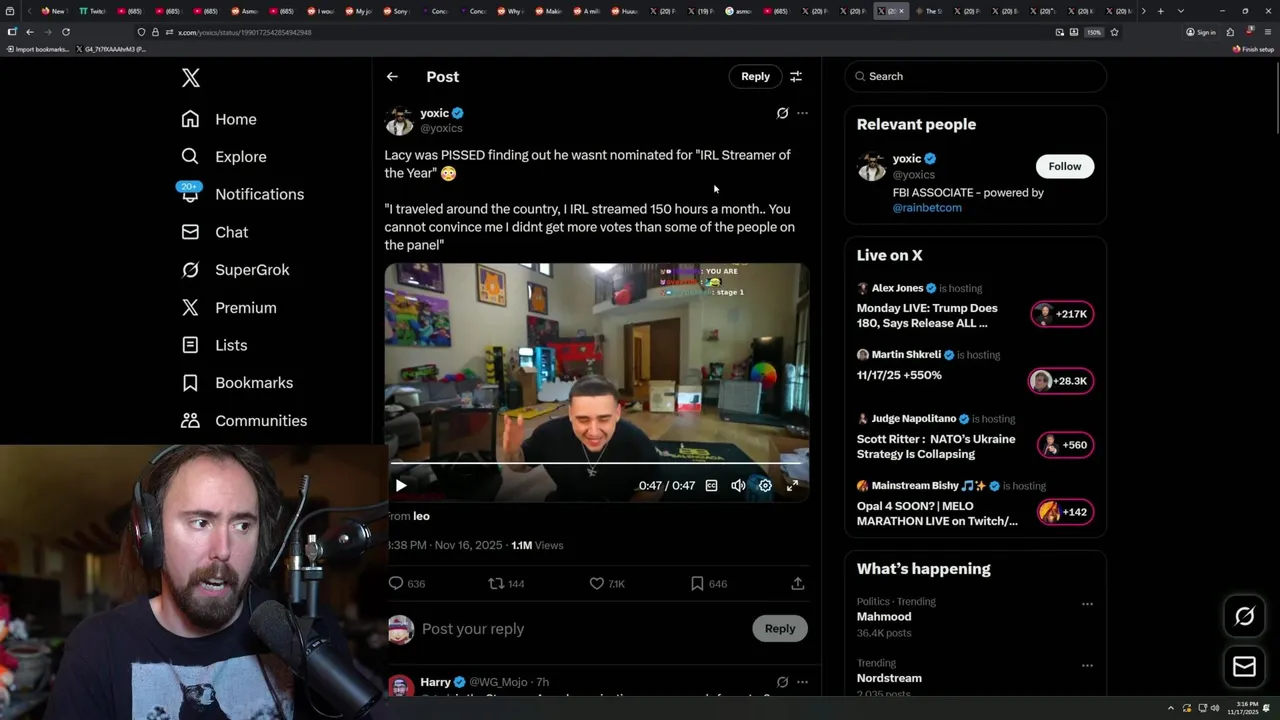
Task: Click 'leo' video source link
Action: [x=421, y=516]
